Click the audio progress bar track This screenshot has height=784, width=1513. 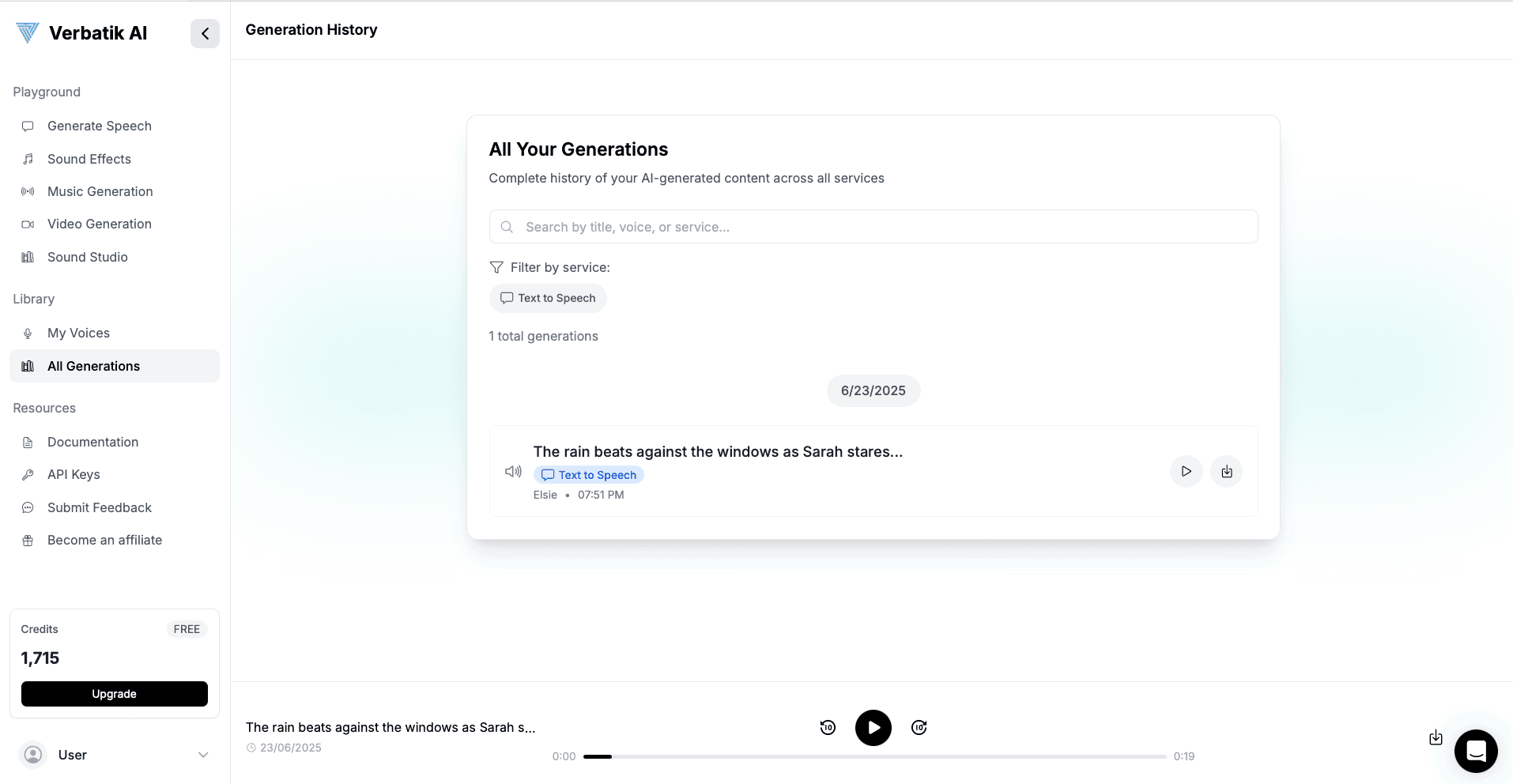pyautogui.click(x=873, y=756)
